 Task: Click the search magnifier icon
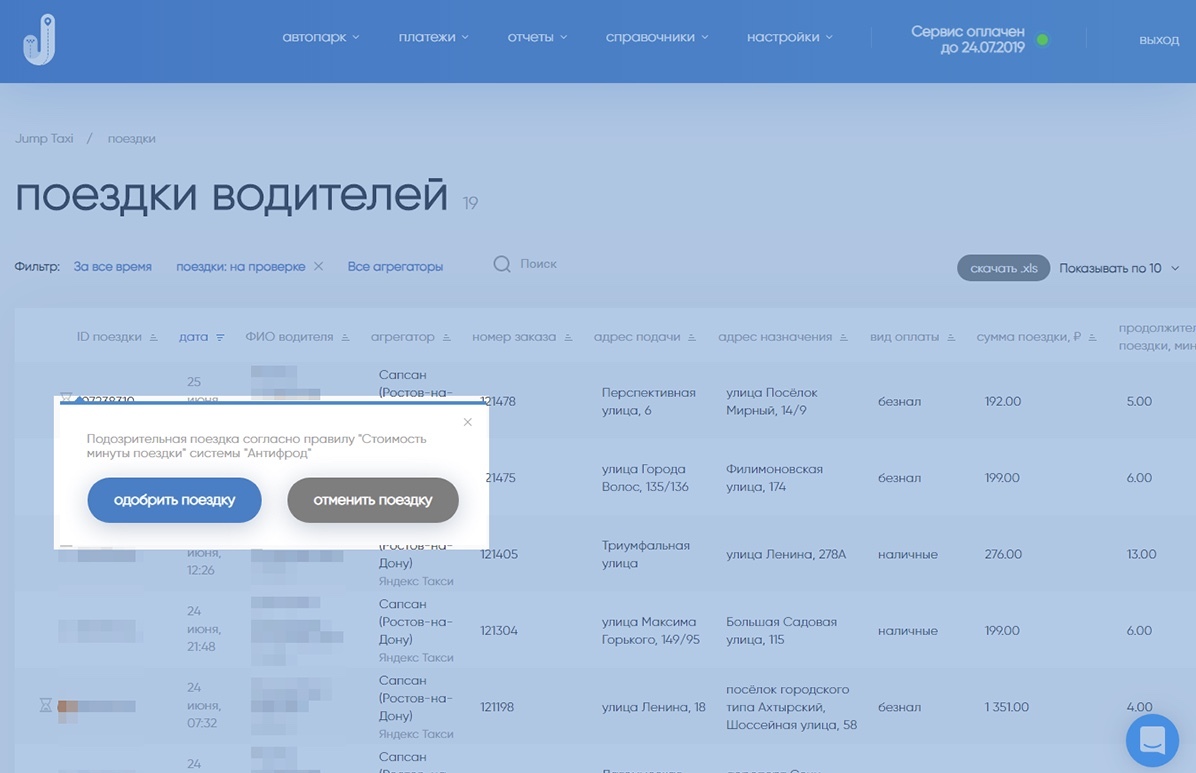click(502, 264)
